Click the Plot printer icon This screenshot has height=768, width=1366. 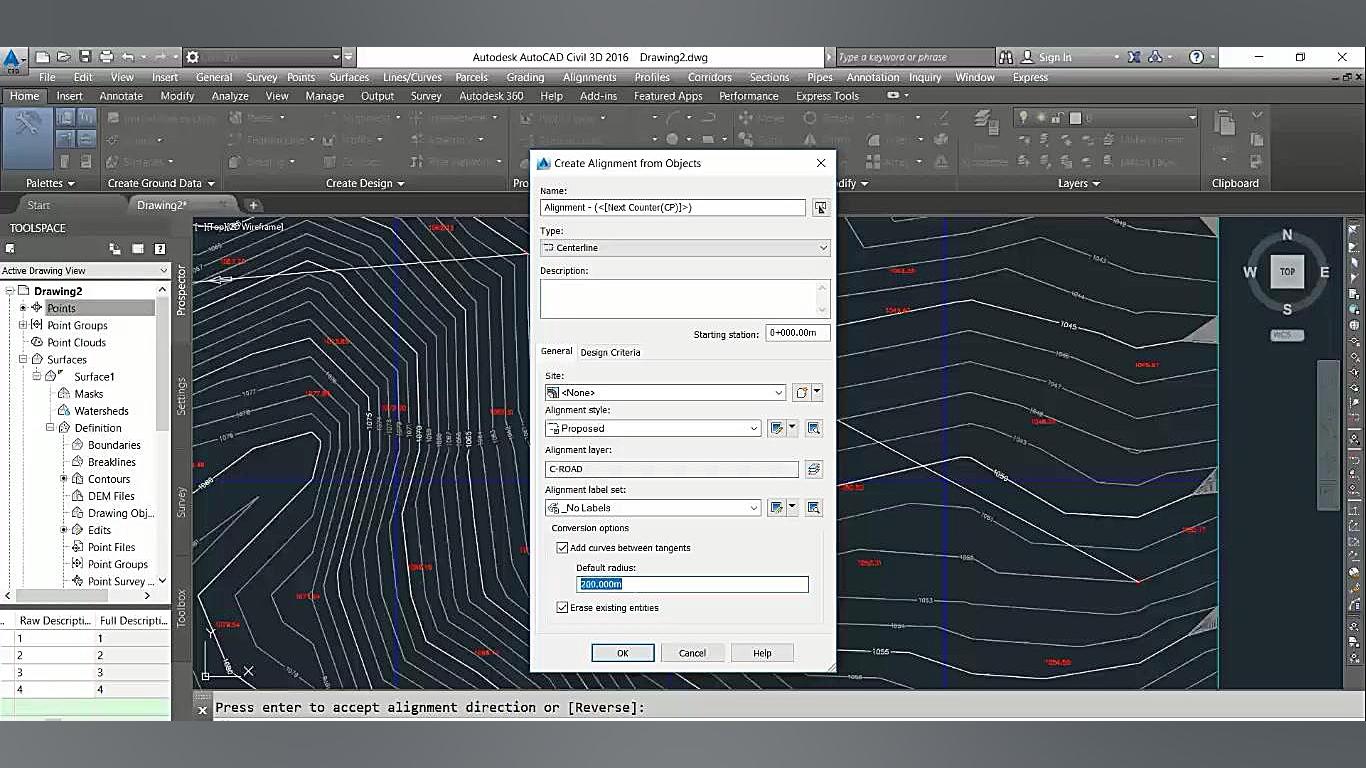[106, 57]
